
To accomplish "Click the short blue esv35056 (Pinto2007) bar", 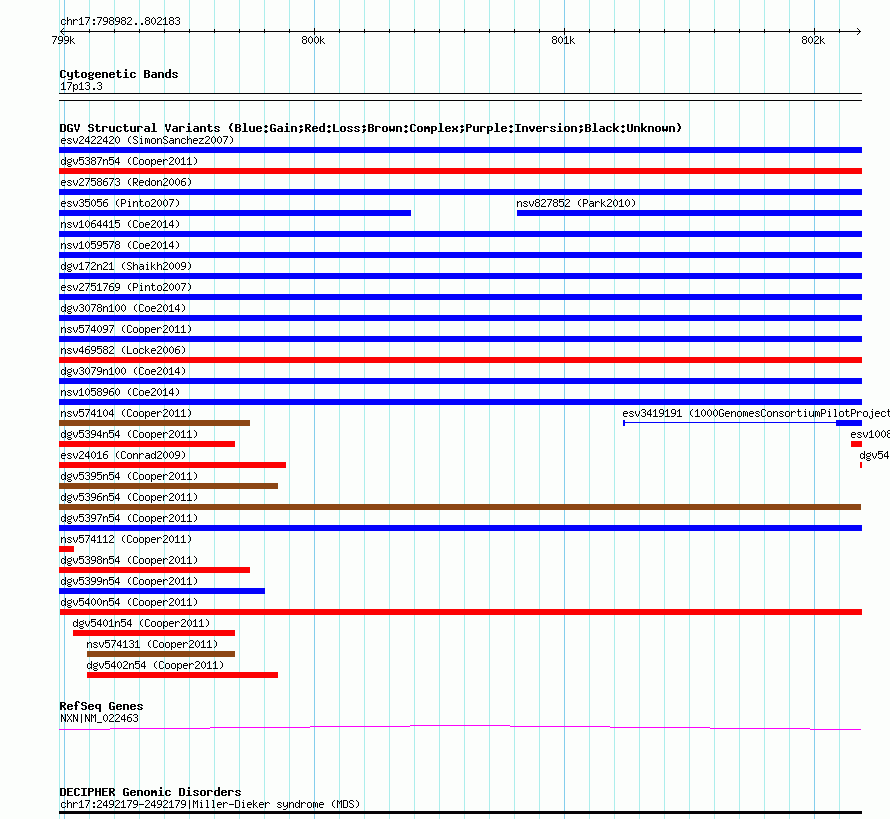I will pyautogui.click(x=235, y=213).
